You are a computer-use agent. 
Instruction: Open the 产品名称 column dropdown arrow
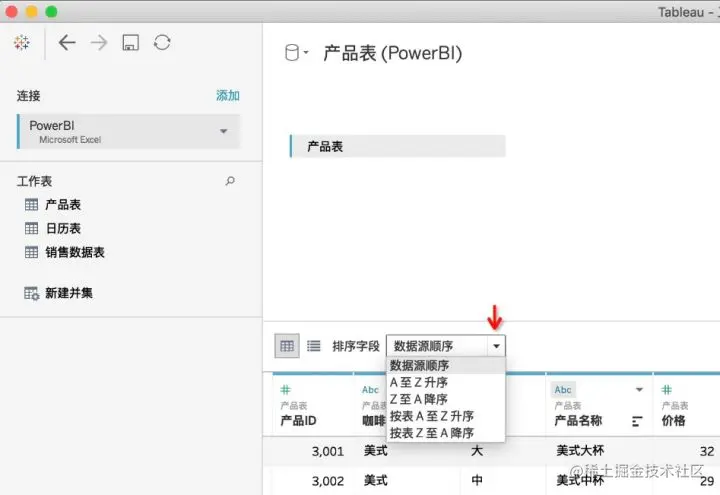coord(639,390)
